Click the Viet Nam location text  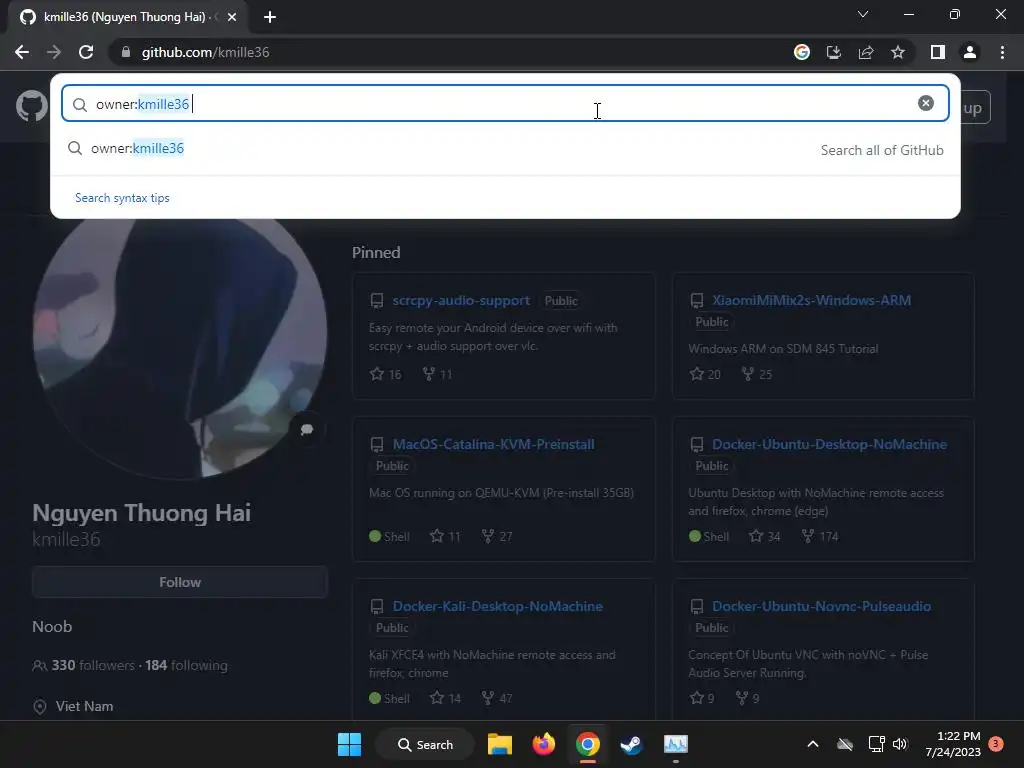tap(84, 707)
